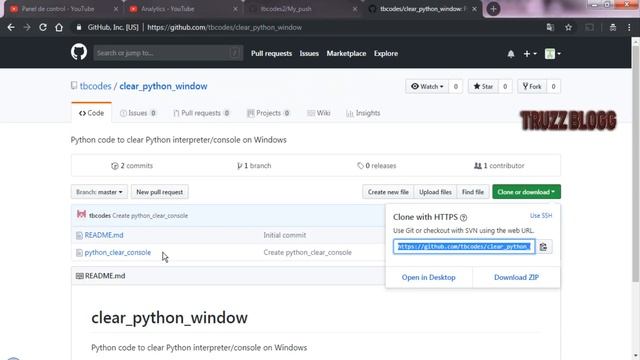Open the user avatar menu
Image resolution: width=640 pixels, height=360 pixels.
(x=553, y=53)
